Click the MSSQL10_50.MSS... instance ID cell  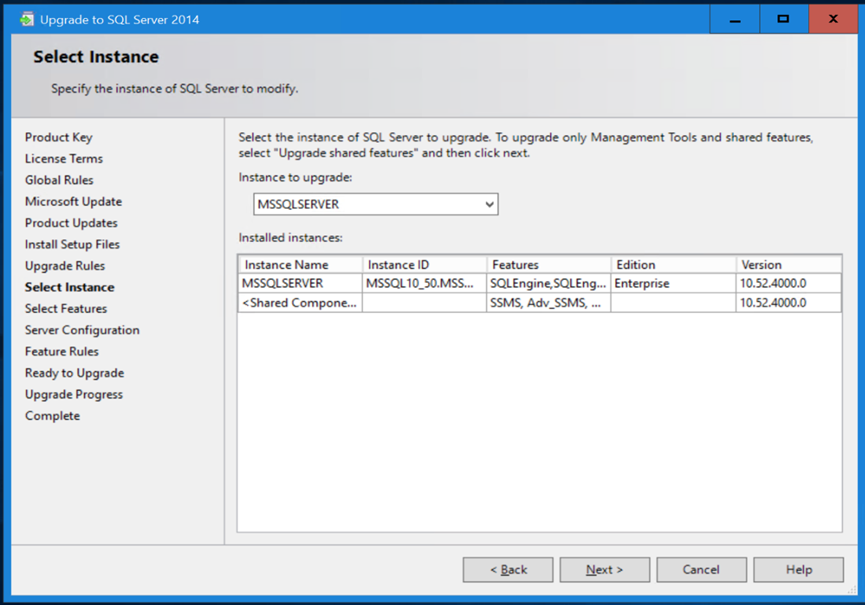click(x=424, y=283)
